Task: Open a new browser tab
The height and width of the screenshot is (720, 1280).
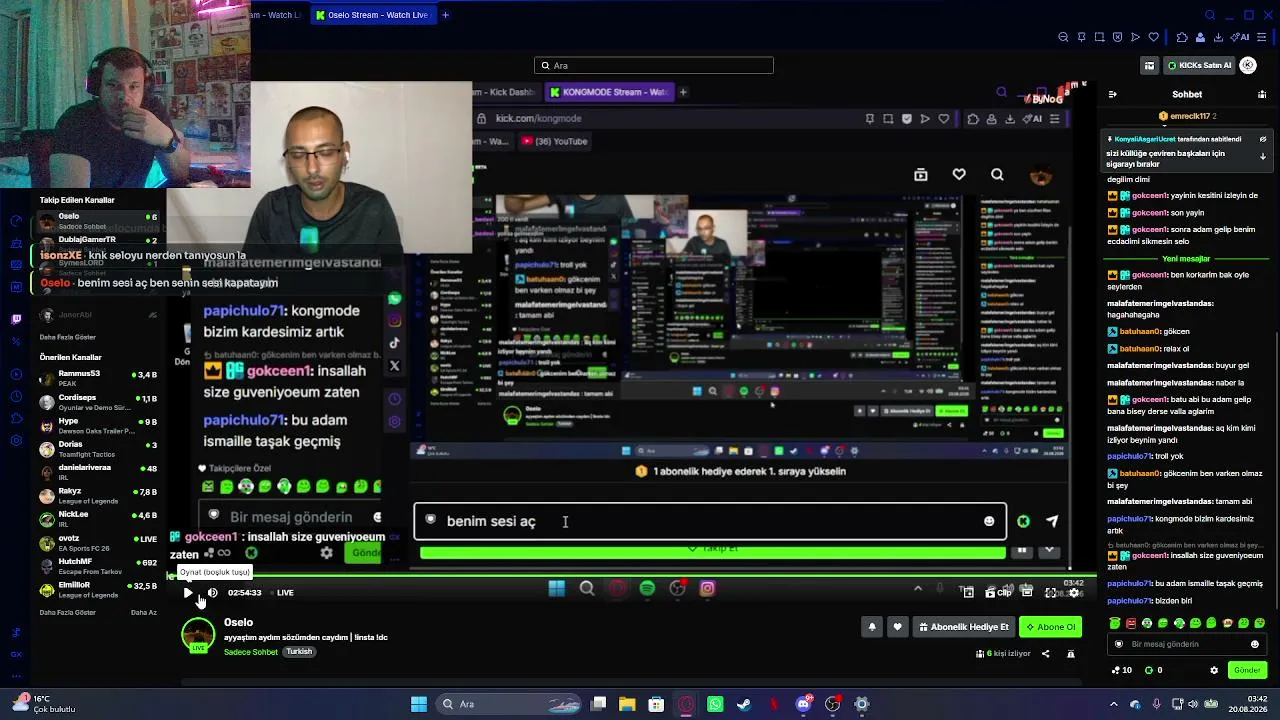Action: tap(446, 15)
